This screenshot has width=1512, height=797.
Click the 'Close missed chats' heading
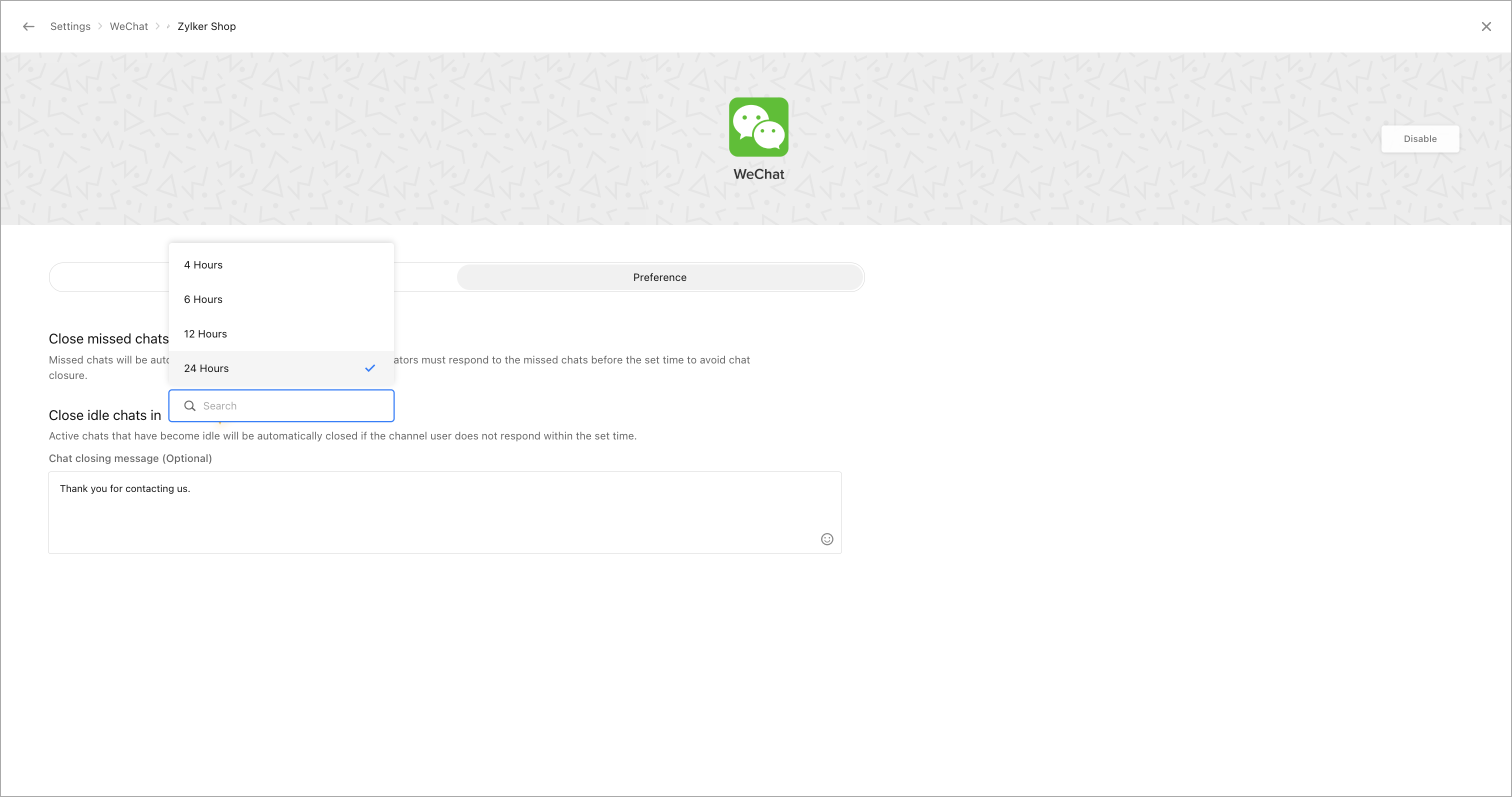(109, 339)
